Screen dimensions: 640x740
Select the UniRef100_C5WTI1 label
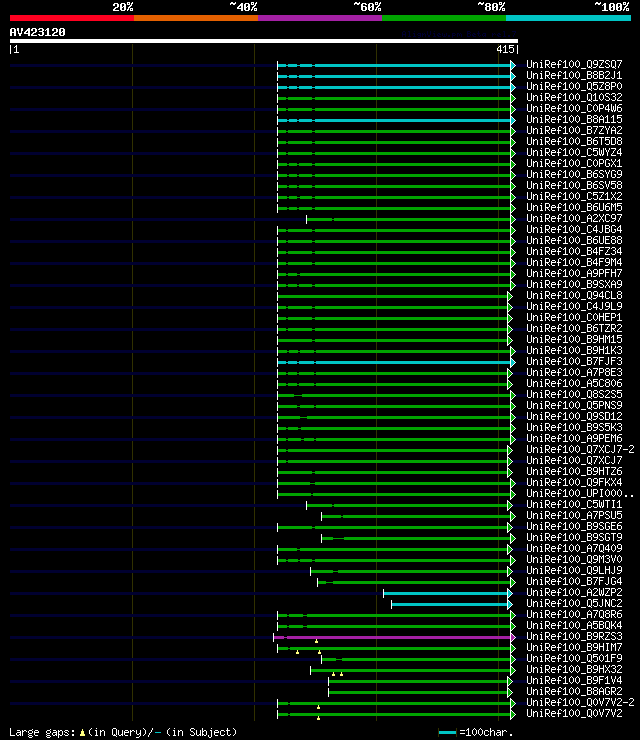pyautogui.click(x=574, y=505)
